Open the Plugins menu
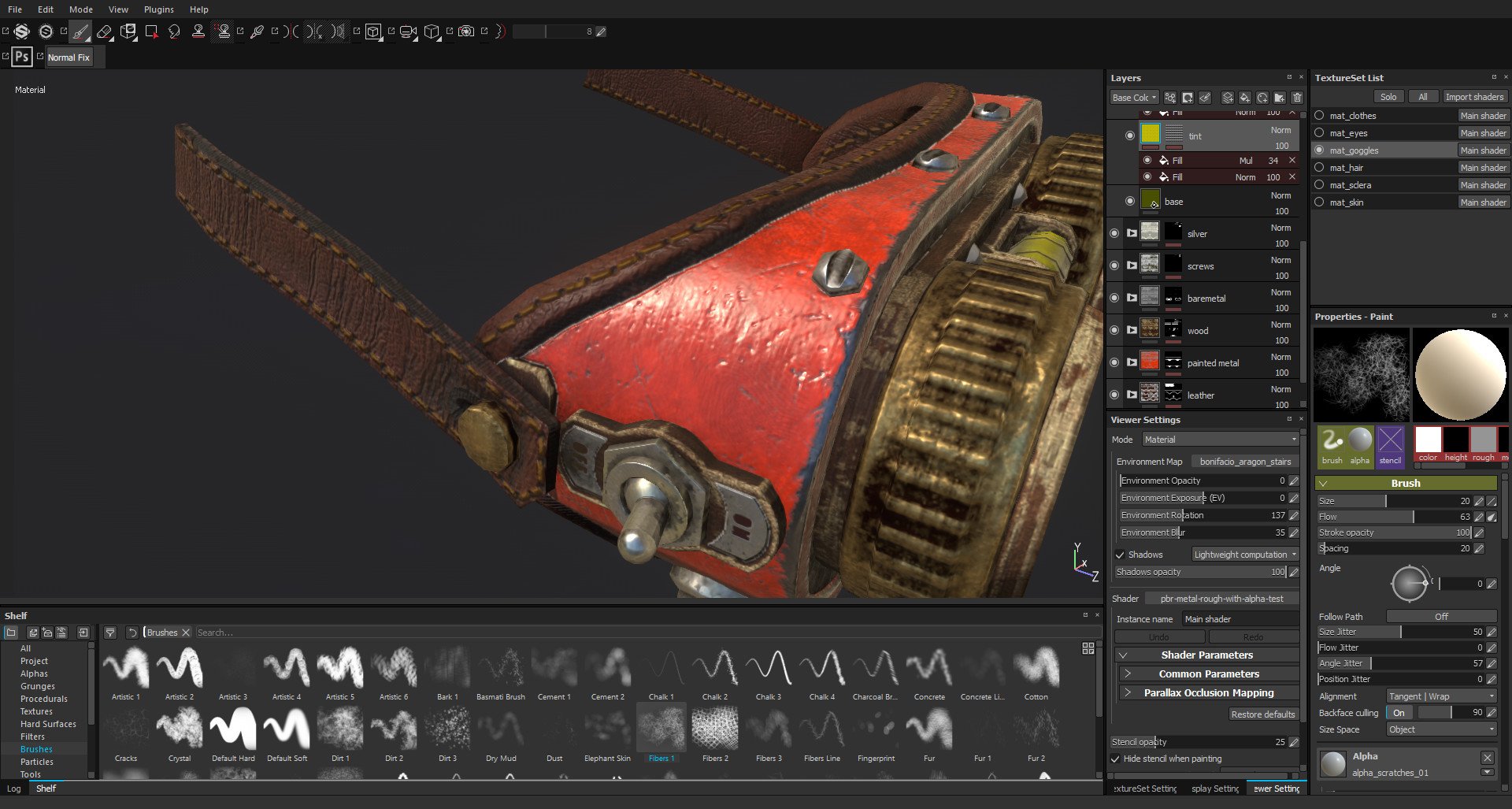 pos(158,9)
